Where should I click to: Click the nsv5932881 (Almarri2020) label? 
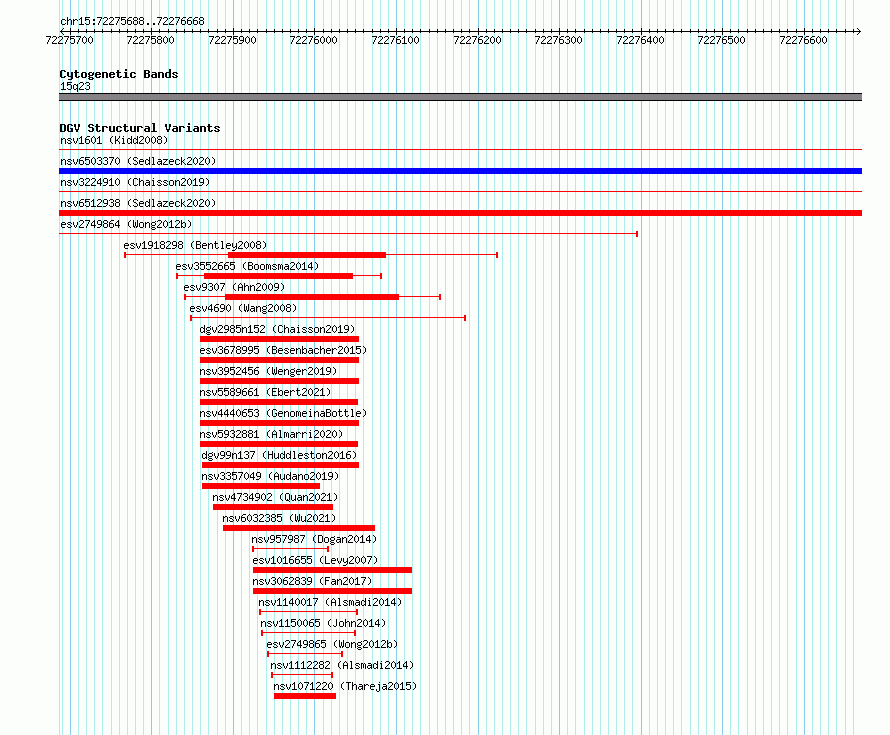click(x=271, y=434)
